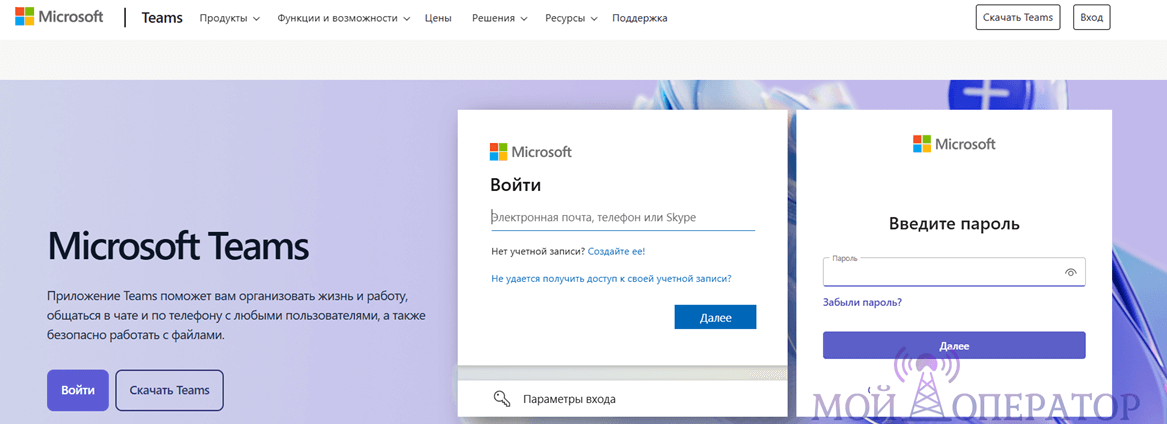Expand the Решения menu
Viewport: 1167px width, 424px height.
pyautogui.click(x=500, y=18)
